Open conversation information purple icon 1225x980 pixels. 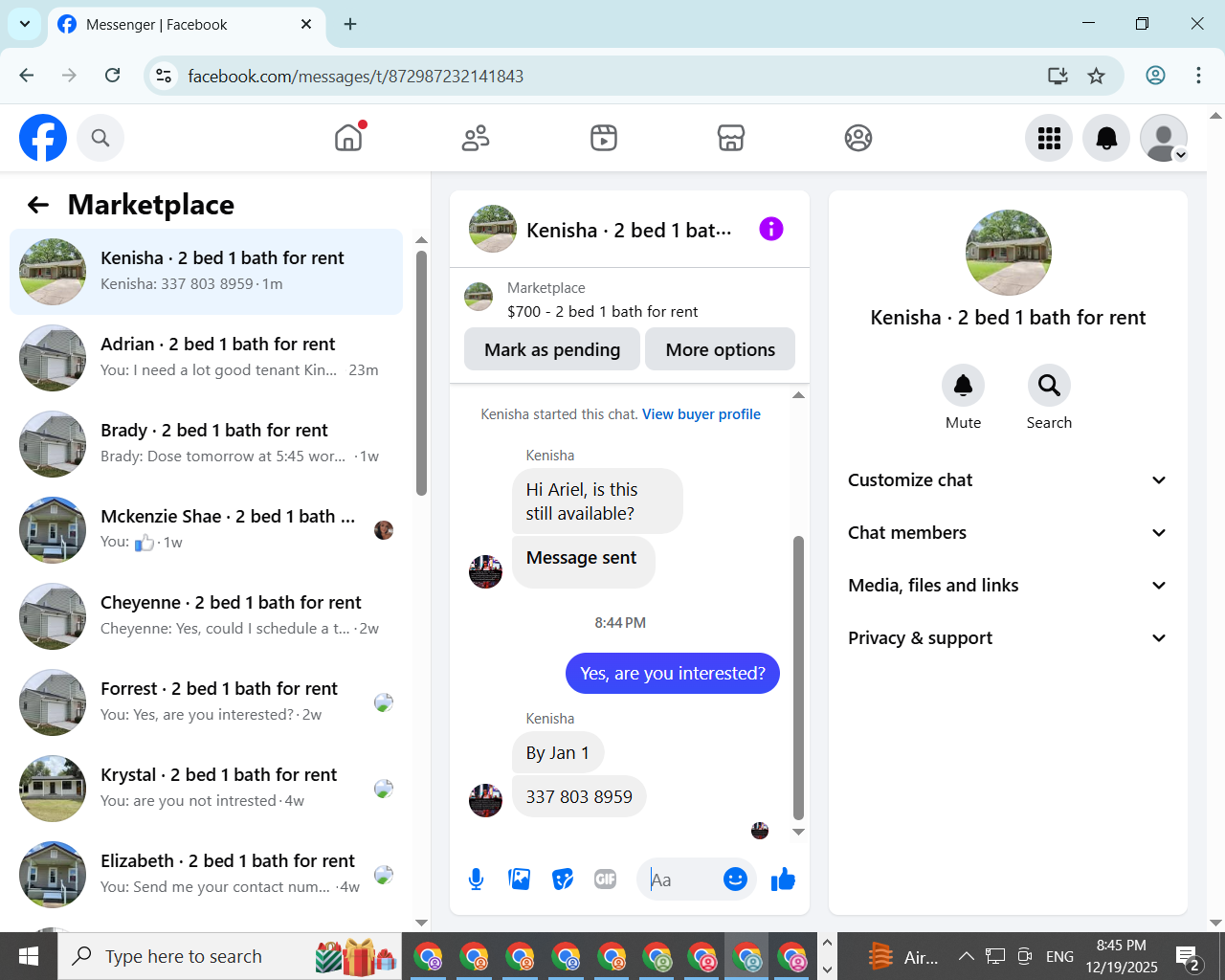coord(771,229)
